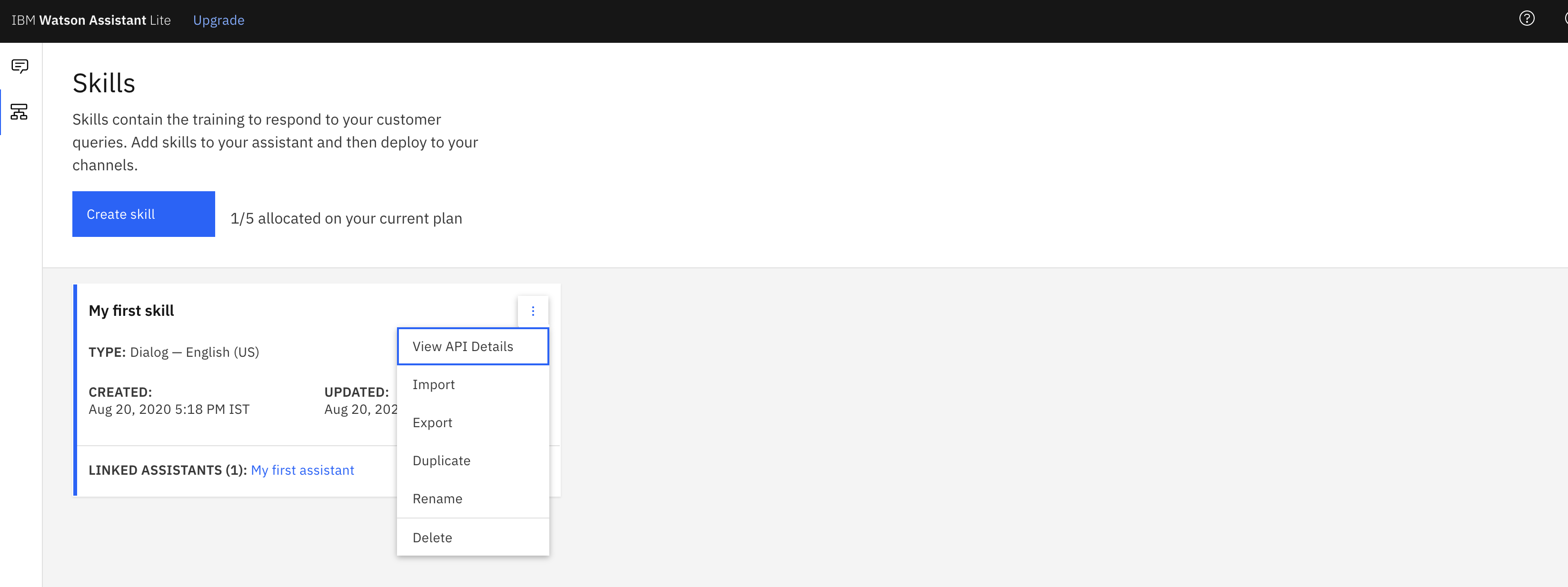
Task: Click the 1/5 allocated plan text
Action: click(347, 218)
